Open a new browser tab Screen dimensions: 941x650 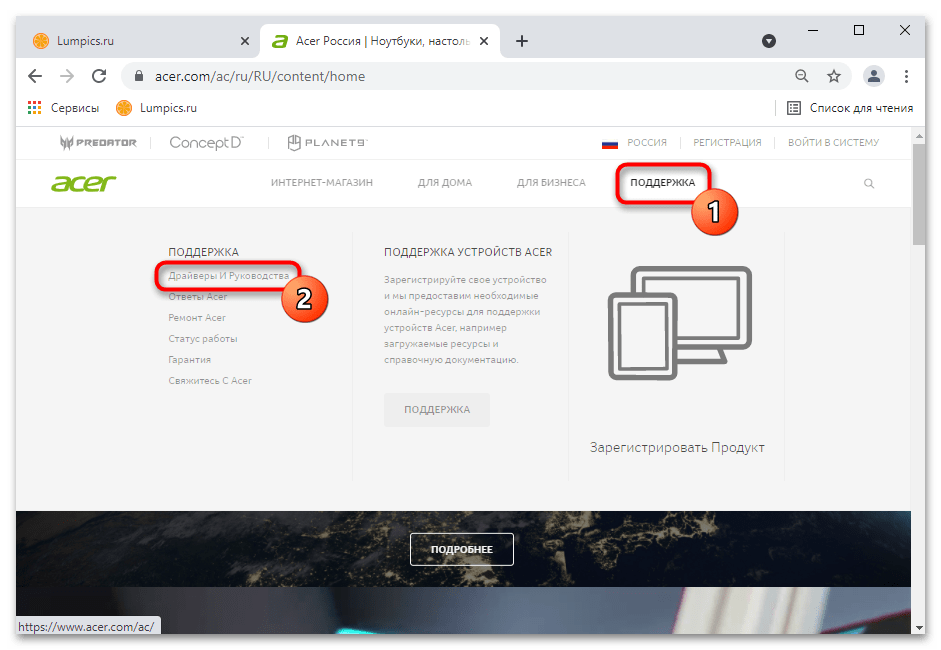[x=522, y=41]
